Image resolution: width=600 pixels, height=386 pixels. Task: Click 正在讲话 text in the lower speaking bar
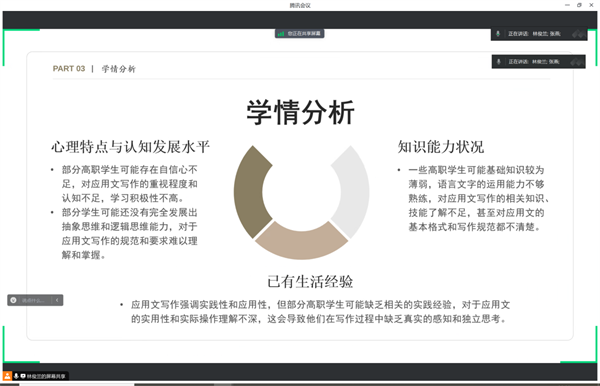(518, 62)
